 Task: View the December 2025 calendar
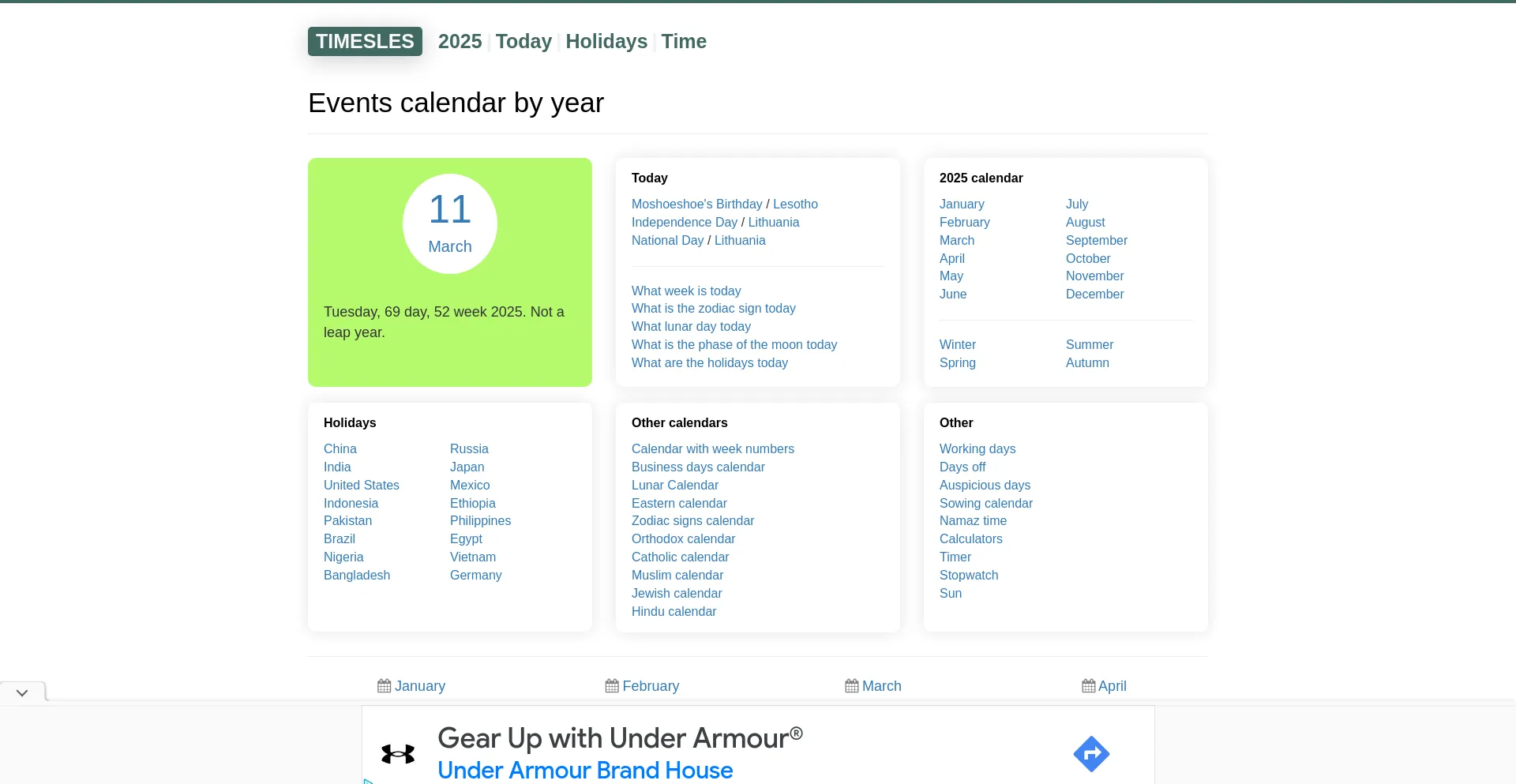(x=1094, y=294)
